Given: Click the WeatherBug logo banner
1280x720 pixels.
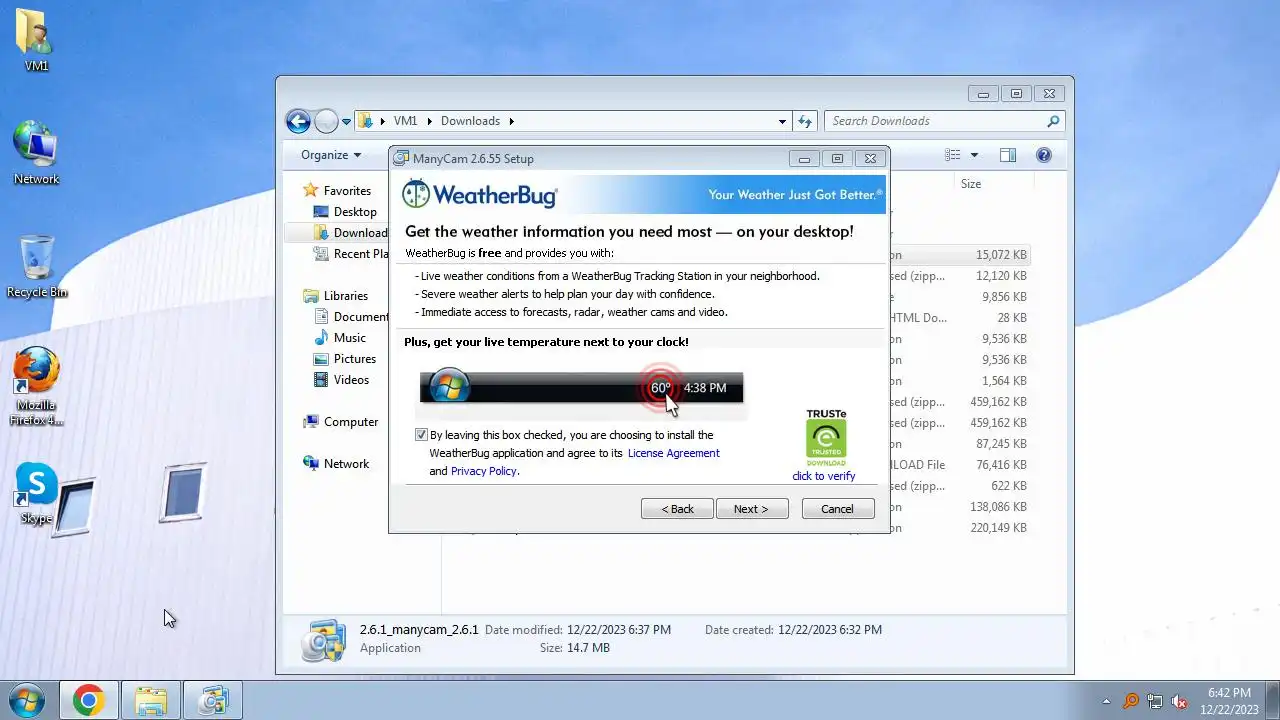Looking at the screenshot, I should [480, 194].
